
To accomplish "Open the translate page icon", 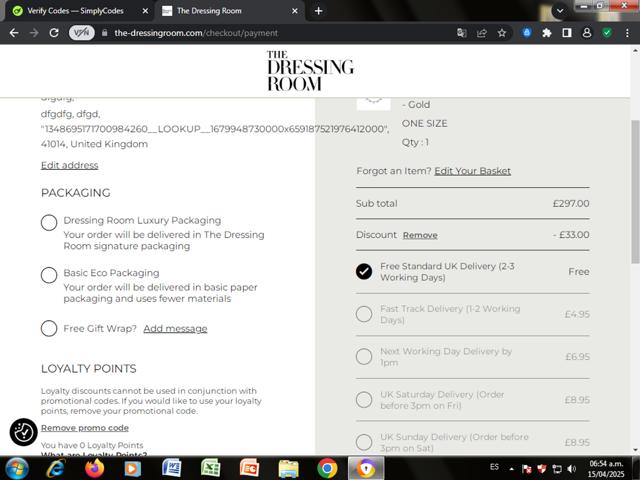I will pos(462,33).
